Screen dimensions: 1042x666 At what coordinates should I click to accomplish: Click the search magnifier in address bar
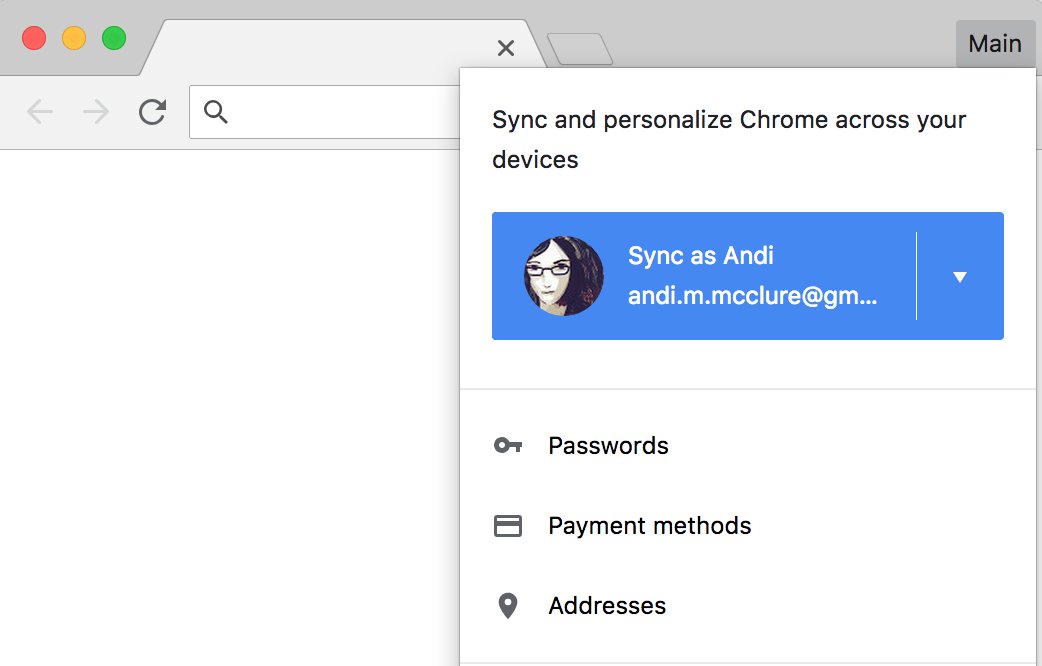(x=216, y=112)
